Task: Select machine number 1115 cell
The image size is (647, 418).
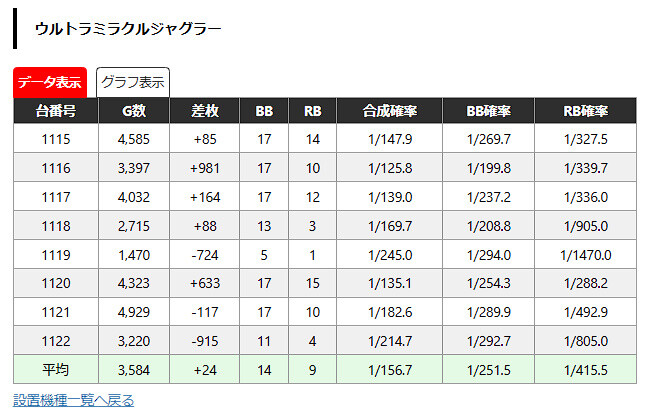Action: pyautogui.click(x=56, y=139)
